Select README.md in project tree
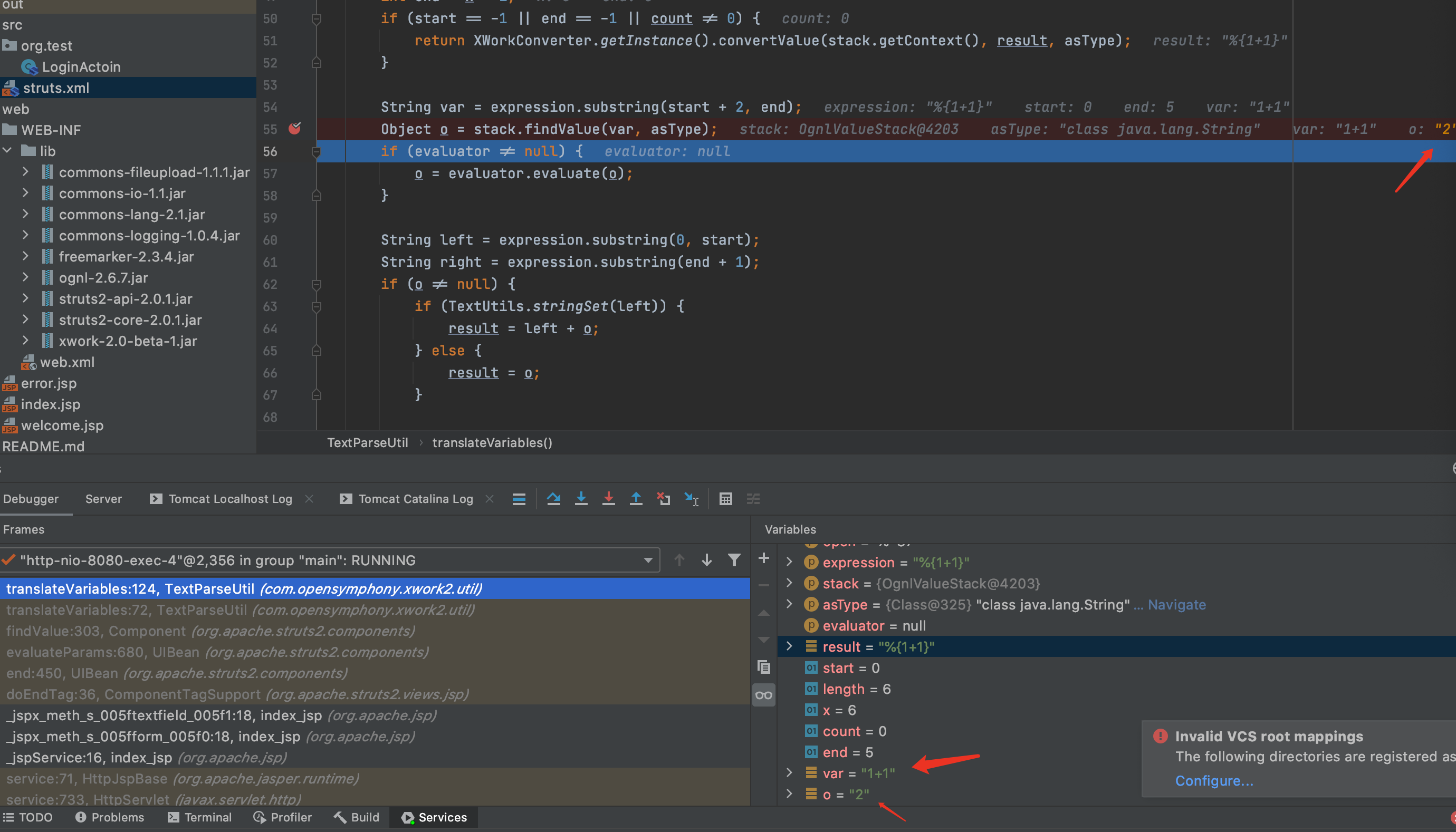 tap(43, 446)
